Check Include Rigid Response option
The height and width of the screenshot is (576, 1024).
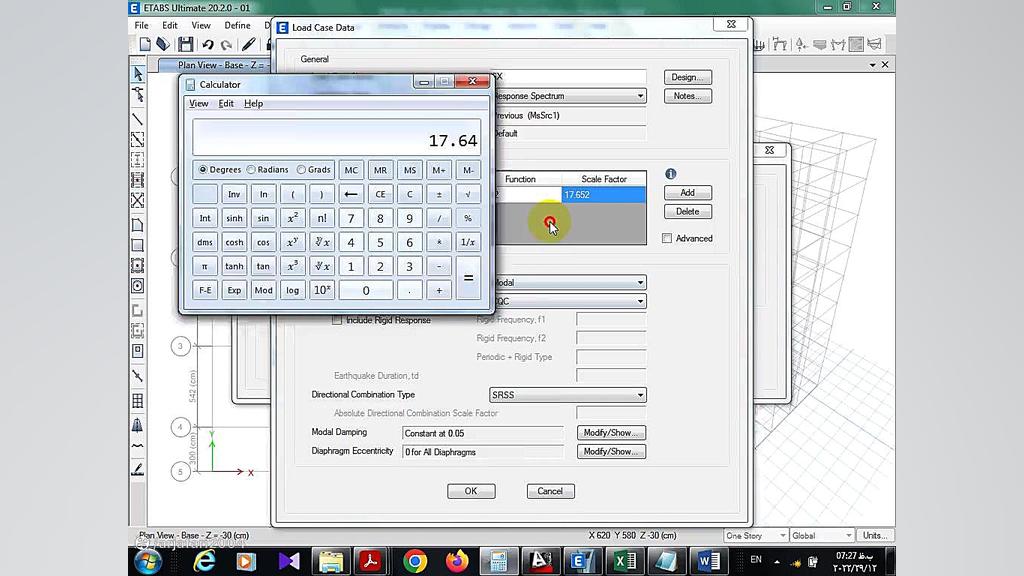click(337, 320)
